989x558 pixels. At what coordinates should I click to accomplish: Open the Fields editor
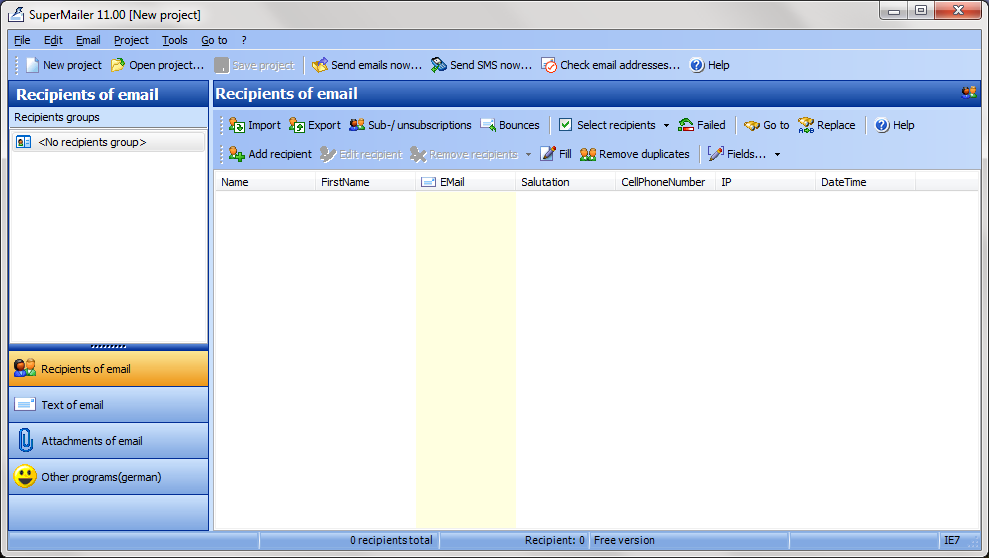click(x=737, y=154)
